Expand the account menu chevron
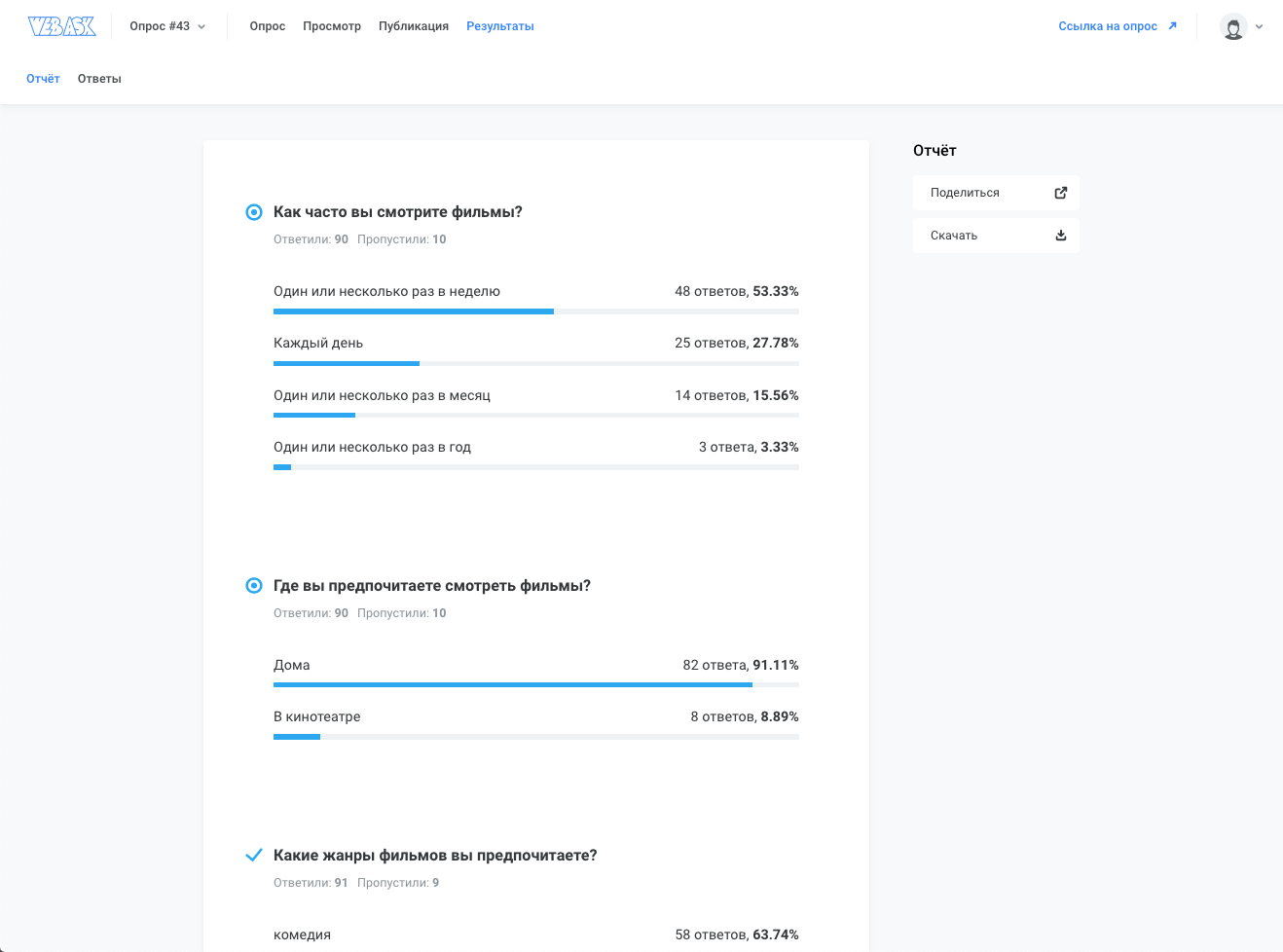This screenshot has width=1283, height=952. point(1259,27)
